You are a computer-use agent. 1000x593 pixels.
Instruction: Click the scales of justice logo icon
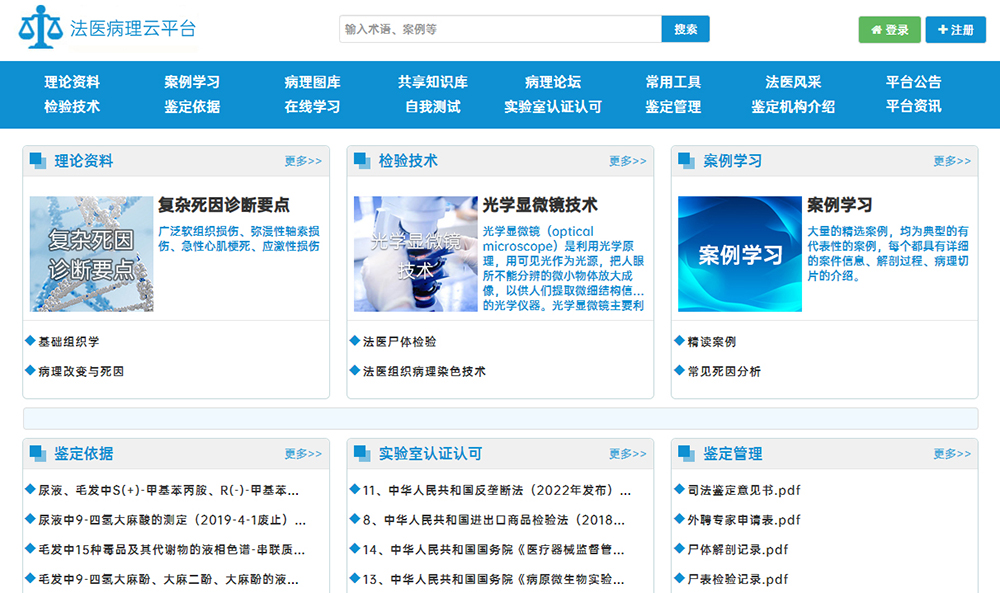tap(40, 29)
